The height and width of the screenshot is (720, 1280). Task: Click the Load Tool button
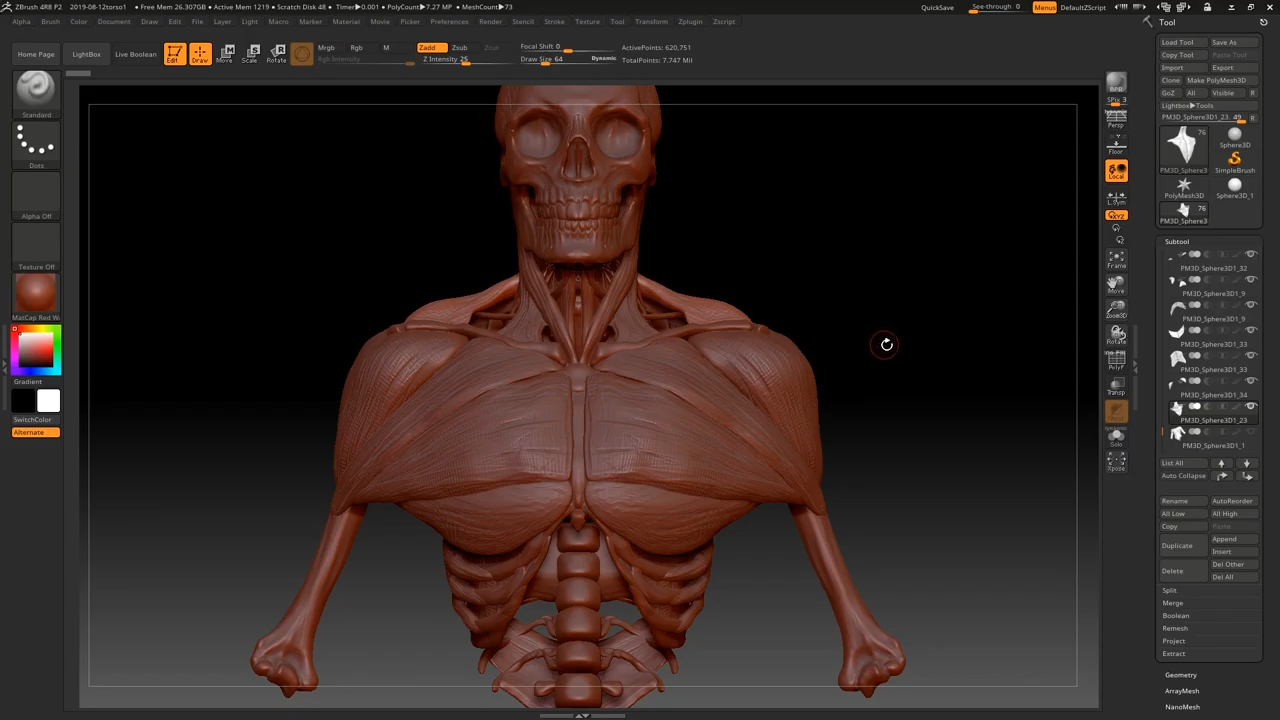coord(1183,42)
